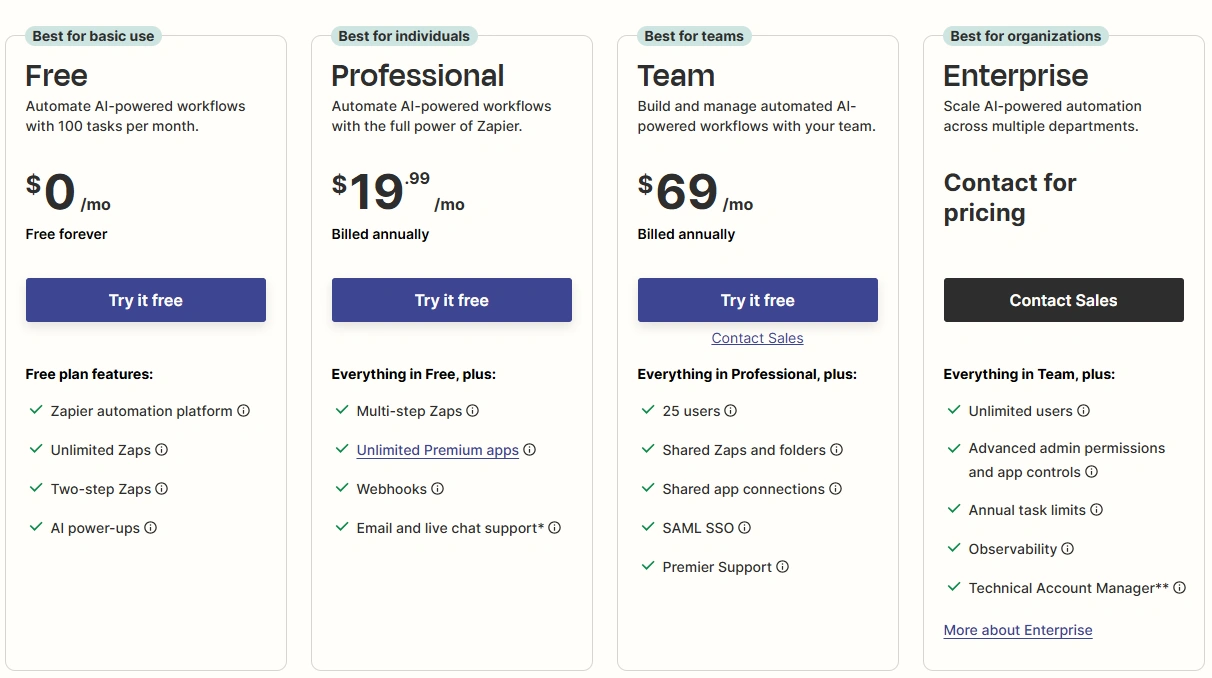
Task: Click info icon beside Zapier automation platform
Action: [244, 411]
